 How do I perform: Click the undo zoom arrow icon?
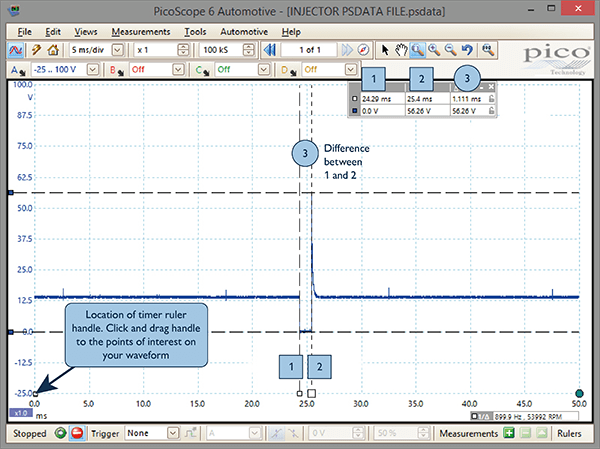(467, 50)
